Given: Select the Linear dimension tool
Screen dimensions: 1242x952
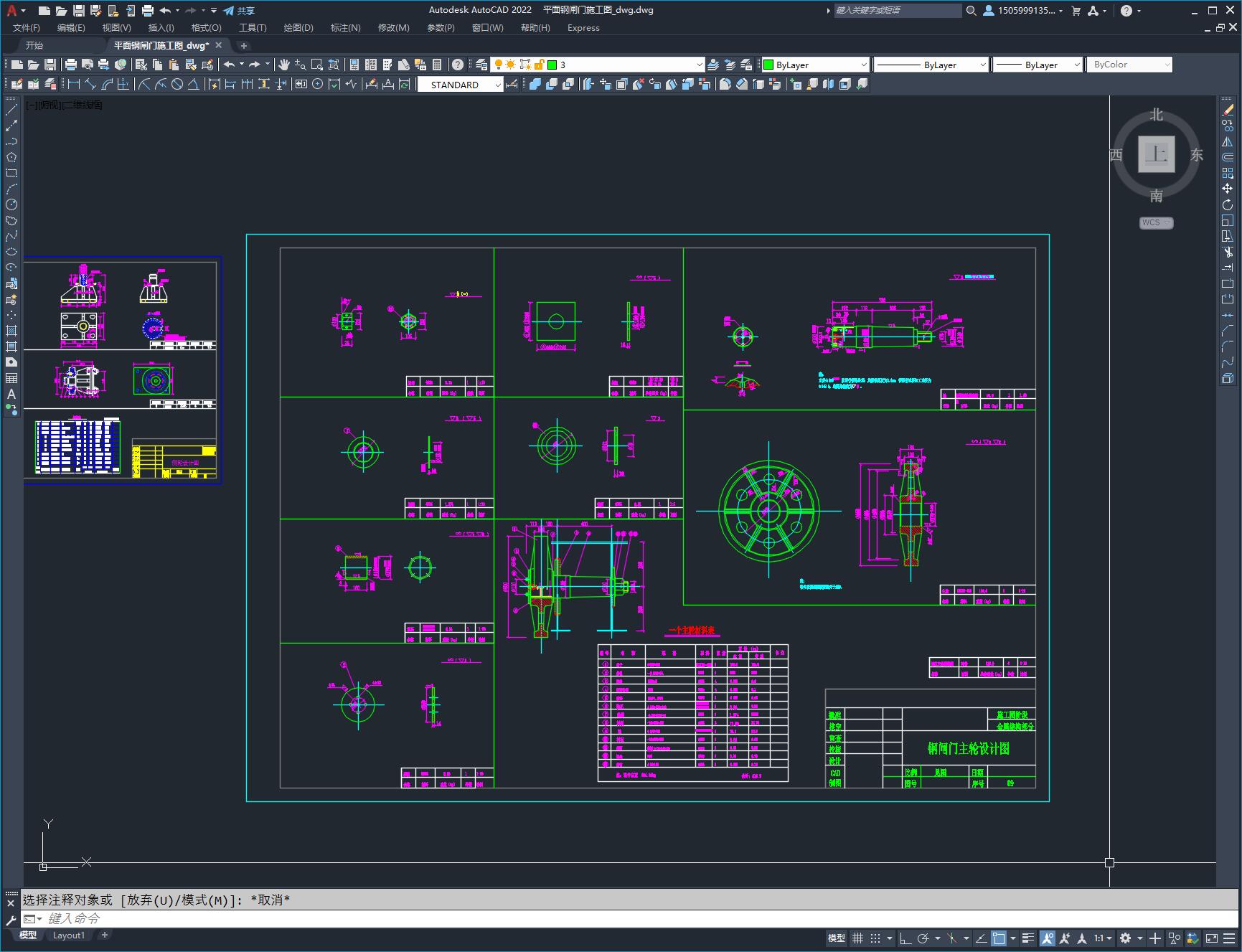Looking at the screenshot, I should 73,85.
